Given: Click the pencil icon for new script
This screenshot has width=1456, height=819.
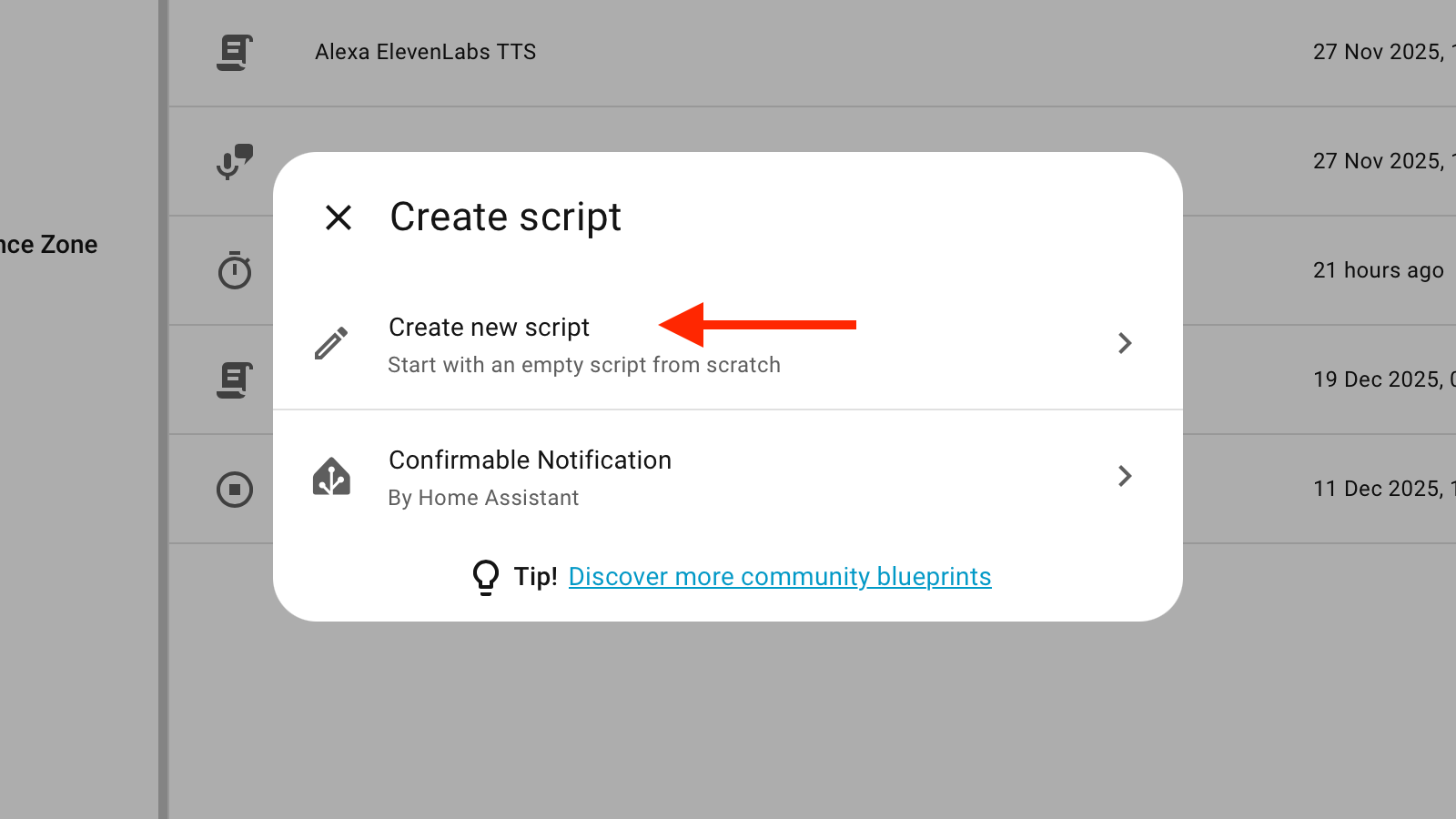Looking at the screenshot, I should [x=331, y=343].
